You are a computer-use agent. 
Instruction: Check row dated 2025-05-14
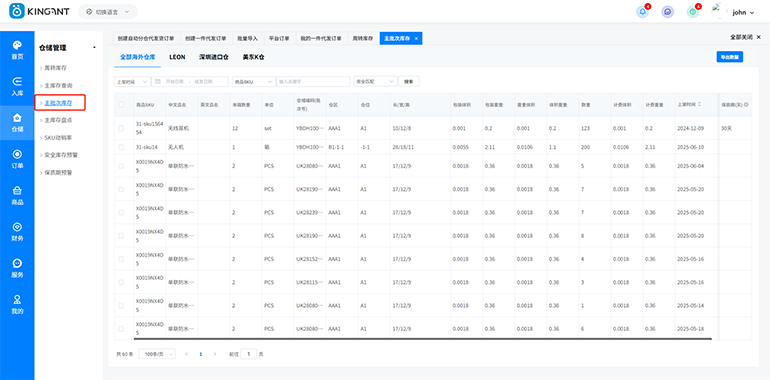point(121,305)
